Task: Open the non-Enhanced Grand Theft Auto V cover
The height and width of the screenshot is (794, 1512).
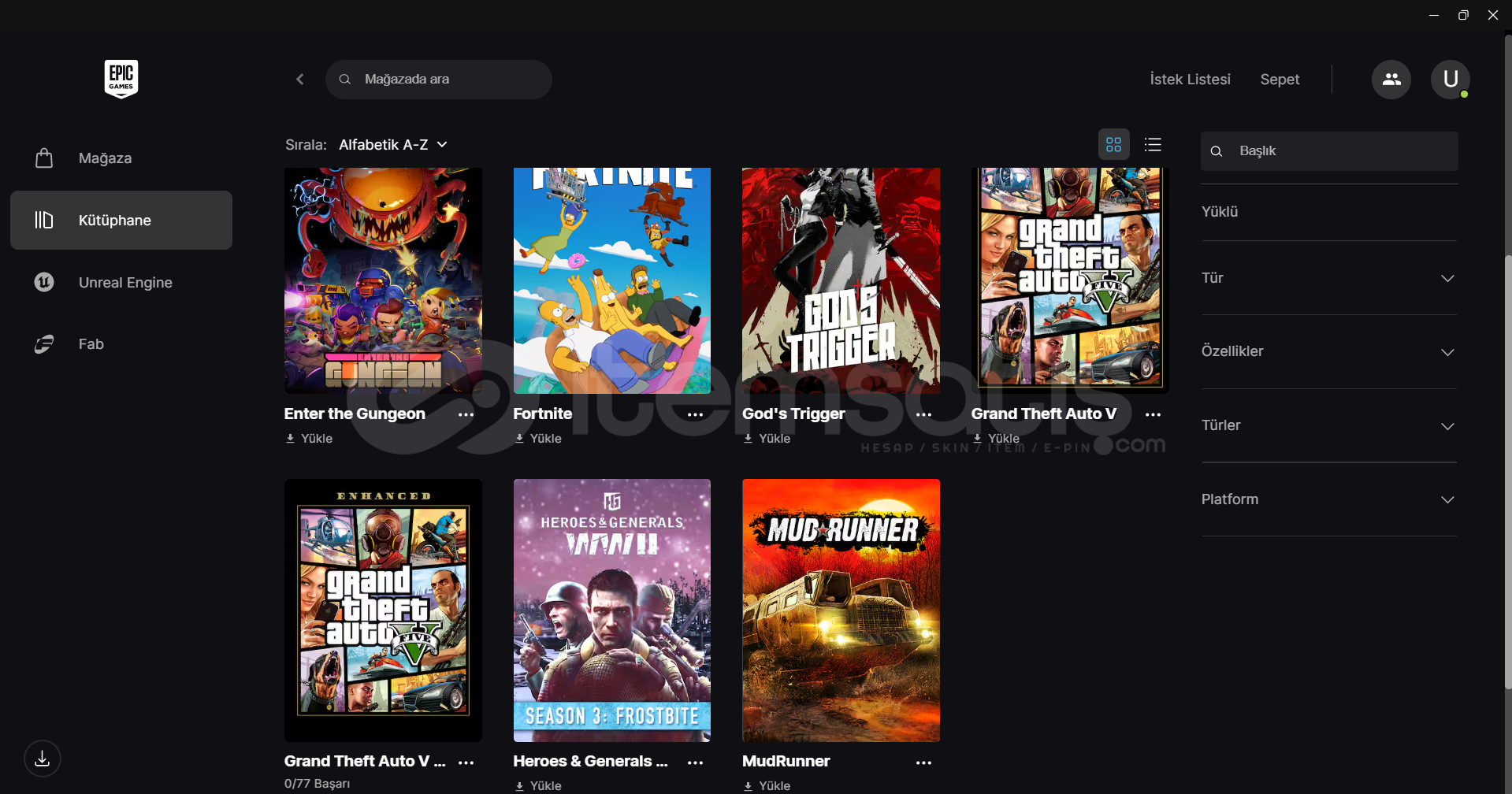Action: (x=1070, y=280)
